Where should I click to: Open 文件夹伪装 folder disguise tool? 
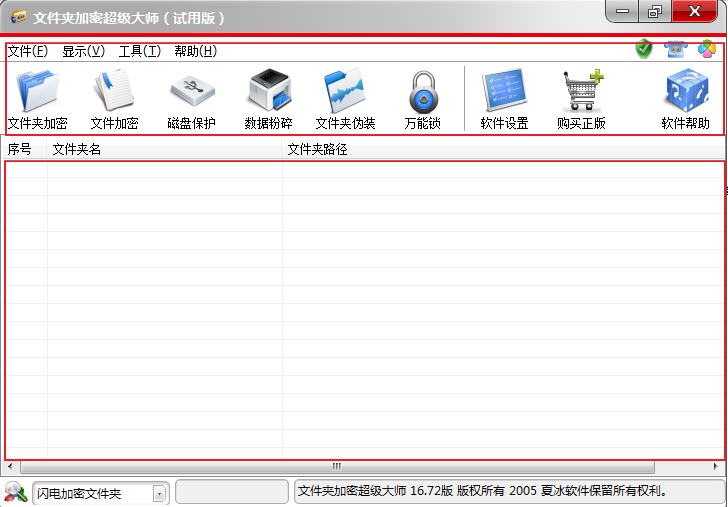[x=345, y=100]
